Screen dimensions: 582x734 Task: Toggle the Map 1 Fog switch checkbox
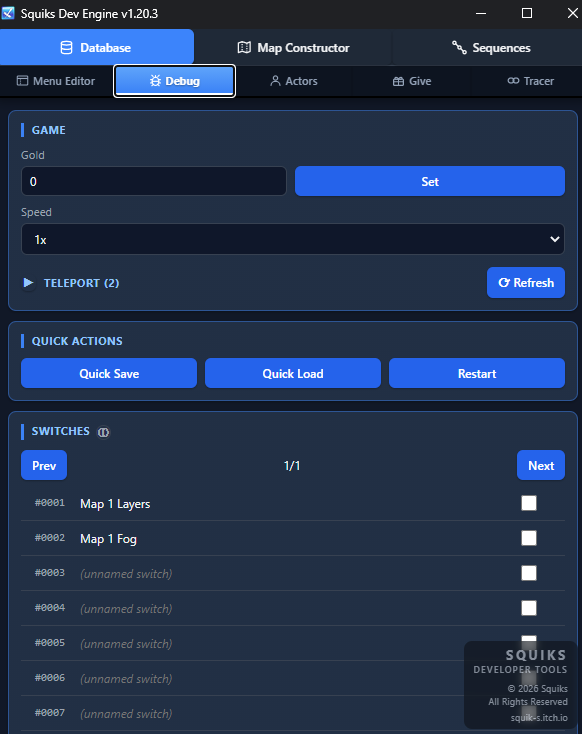(x=529, y=538)
